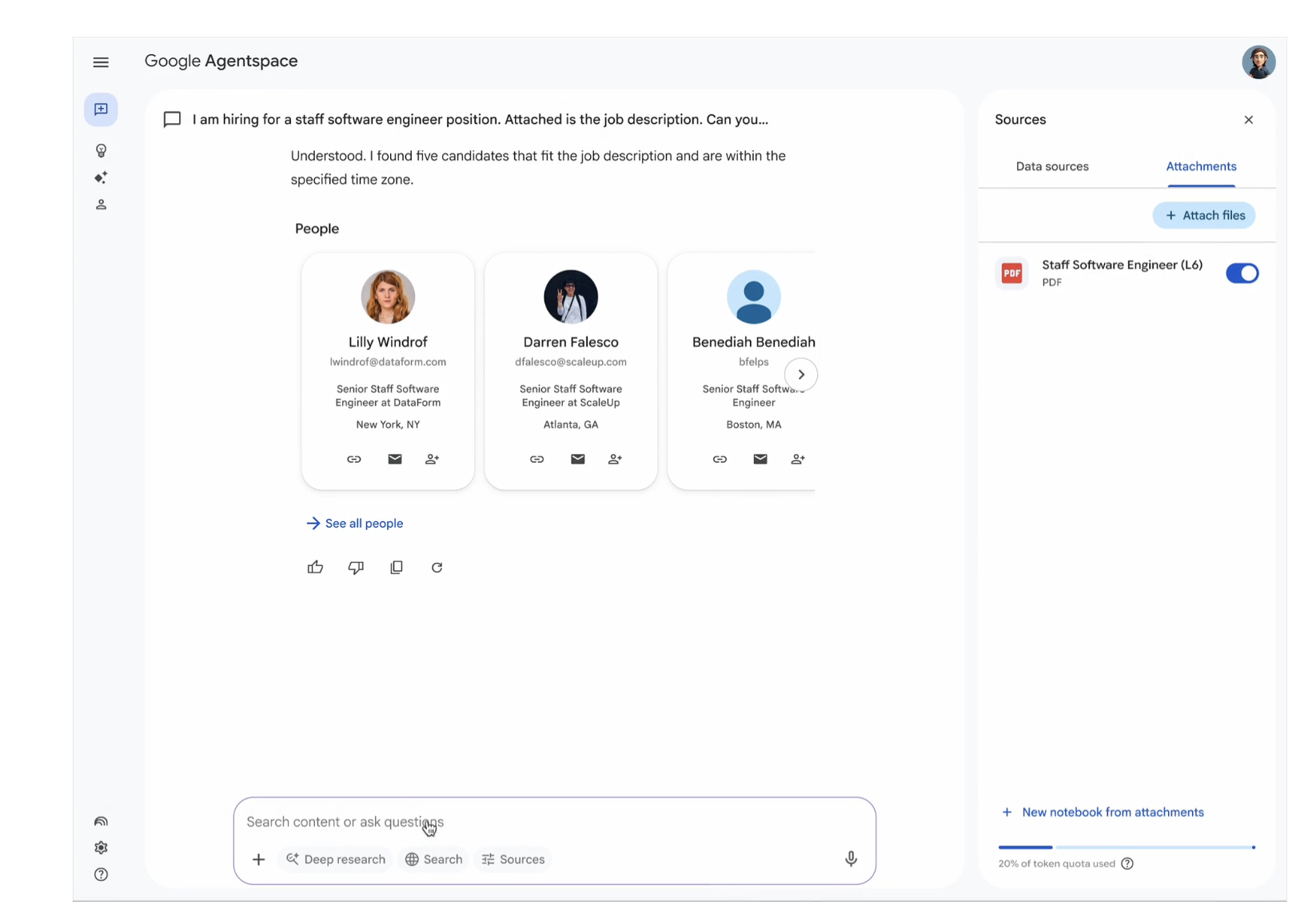
Task: Switch to the Data sources tab
Action: [1052, 166]
